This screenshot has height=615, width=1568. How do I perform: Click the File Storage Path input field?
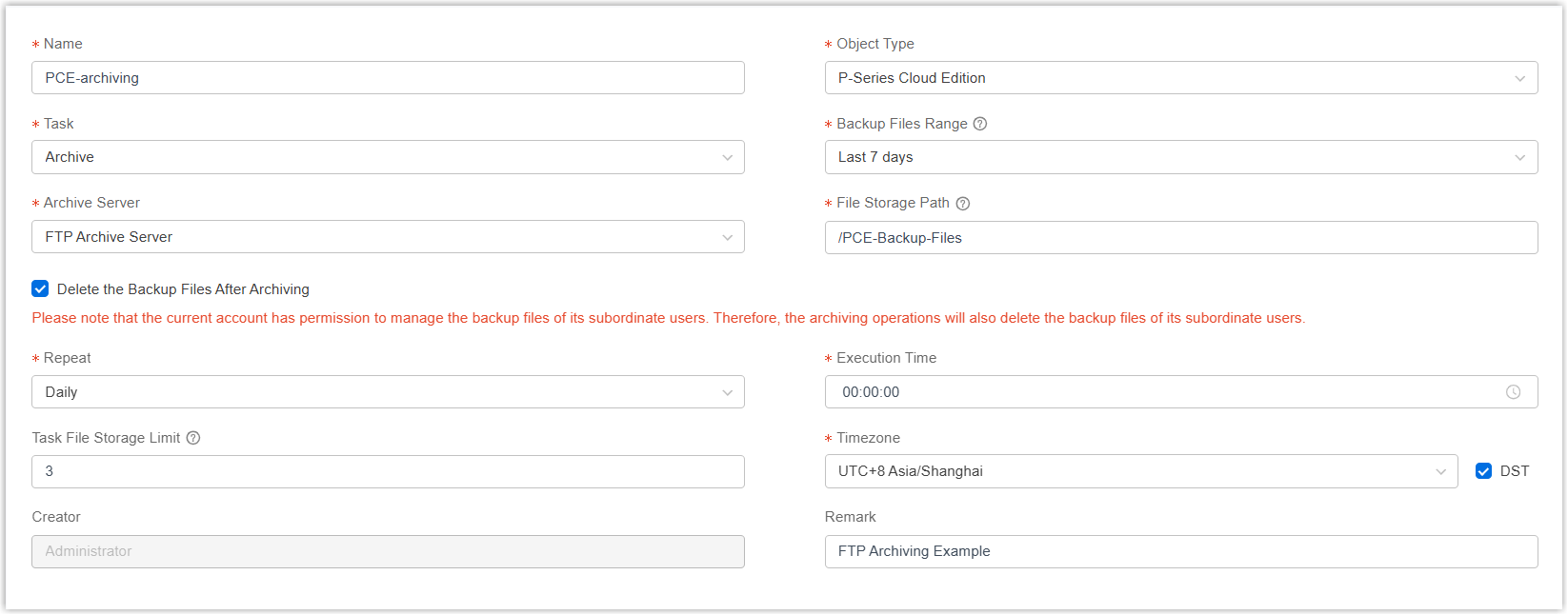[1180, 238]
